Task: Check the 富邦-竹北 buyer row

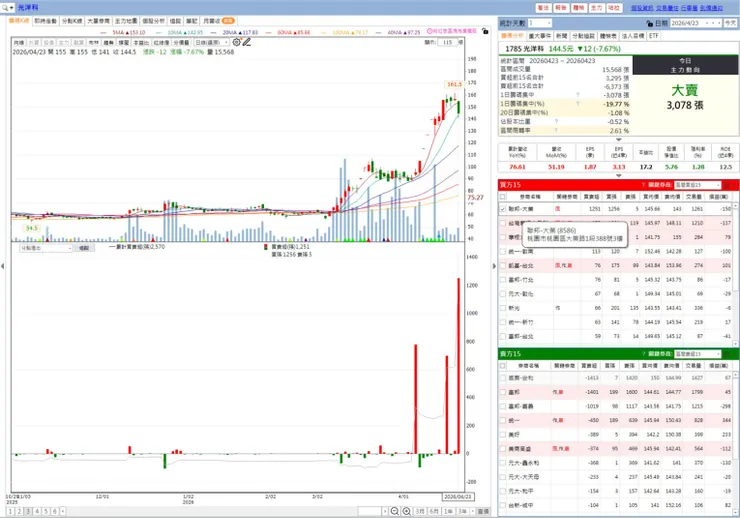Action: 503,280
